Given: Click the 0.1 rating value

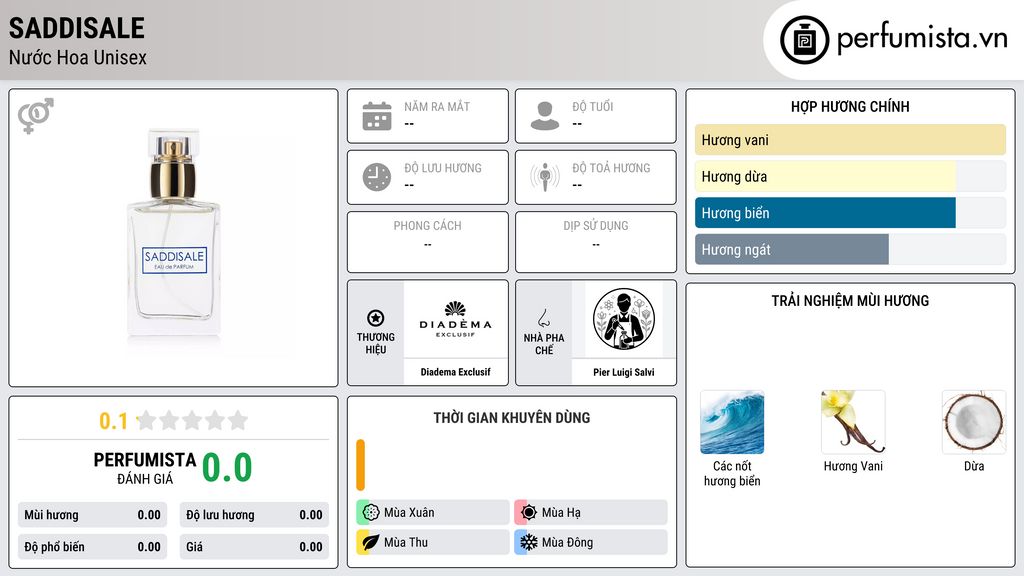Looking at the screenshot, I should coord(114,421).
